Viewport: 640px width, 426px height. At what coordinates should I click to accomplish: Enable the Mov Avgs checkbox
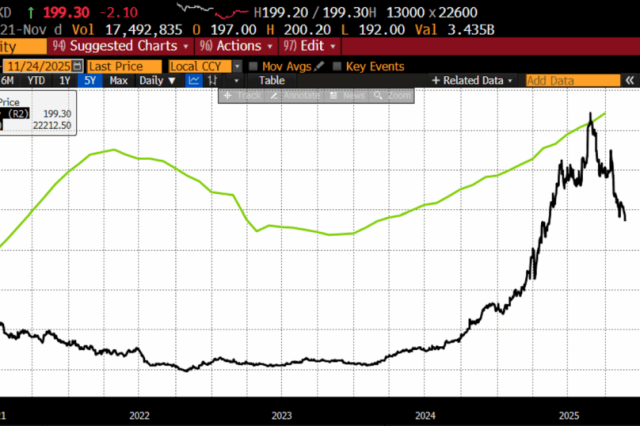point(252,66)
